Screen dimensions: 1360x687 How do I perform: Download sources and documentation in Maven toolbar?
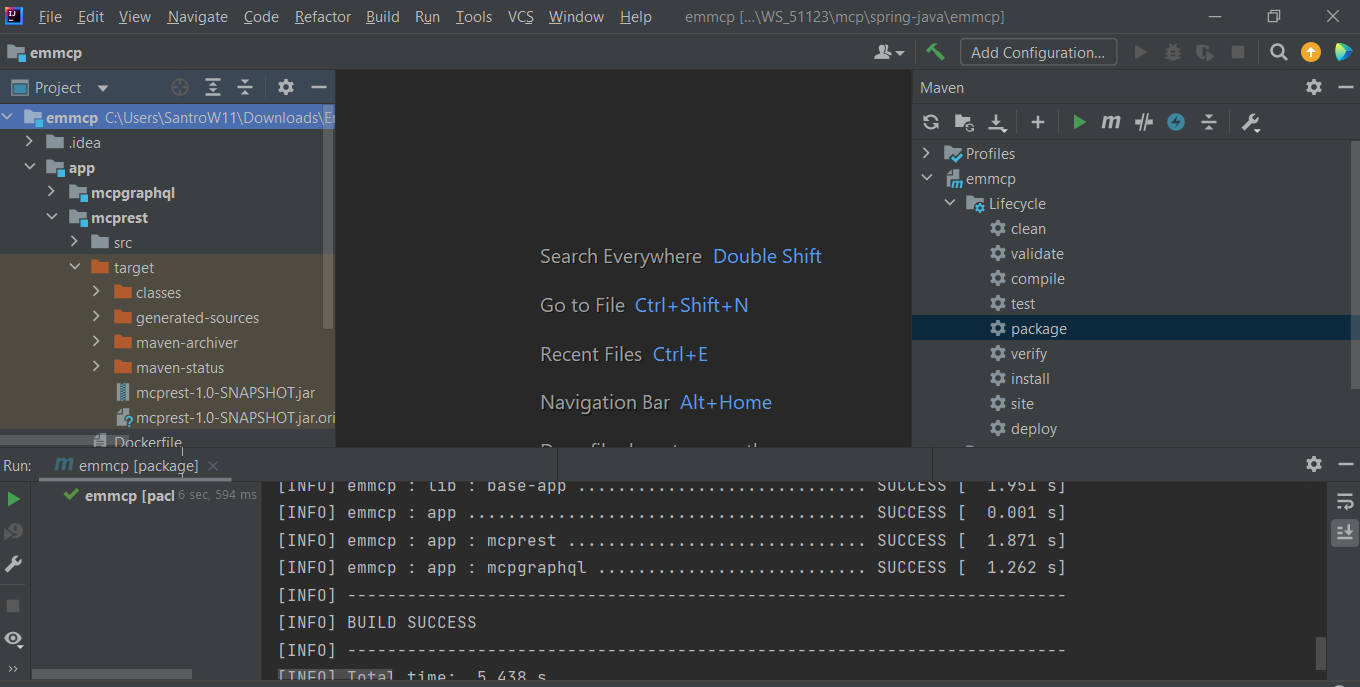997,122
